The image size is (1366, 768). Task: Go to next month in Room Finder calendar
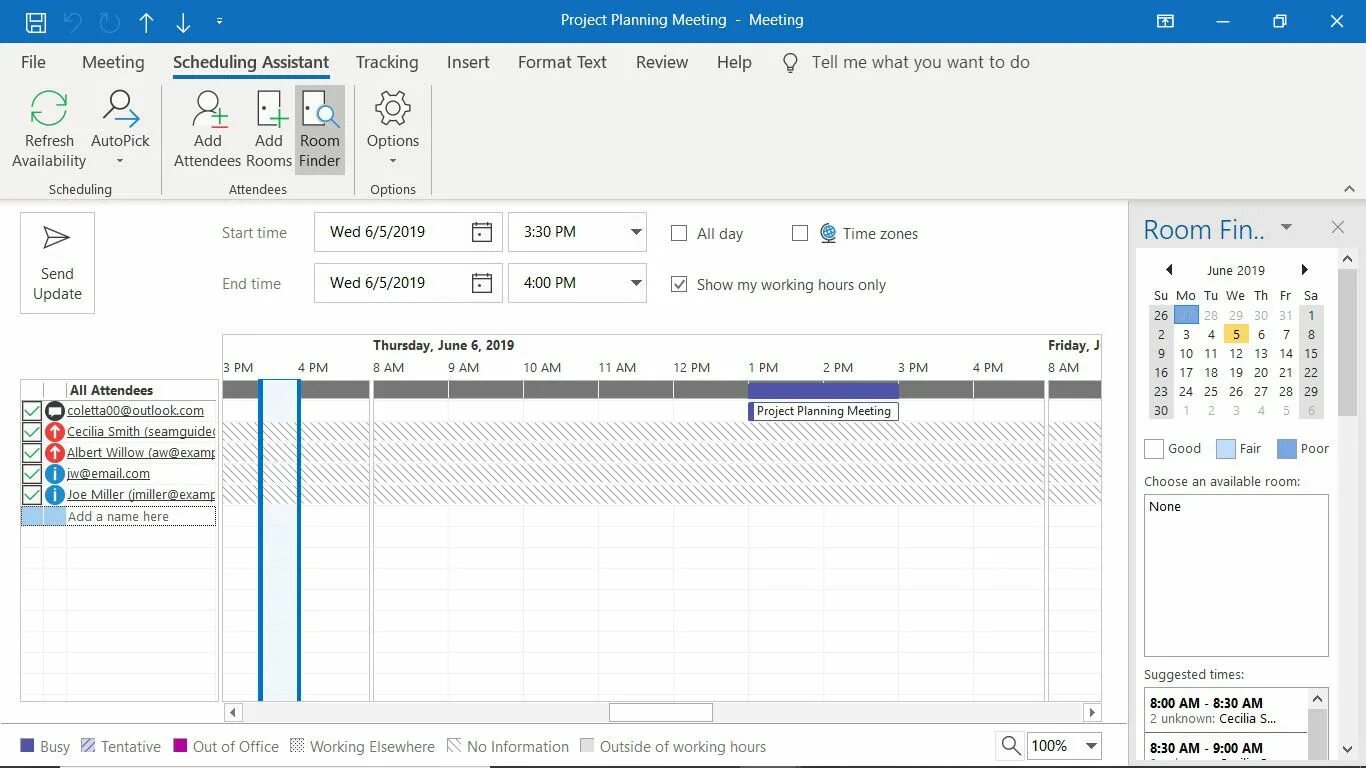[1304, 270]
